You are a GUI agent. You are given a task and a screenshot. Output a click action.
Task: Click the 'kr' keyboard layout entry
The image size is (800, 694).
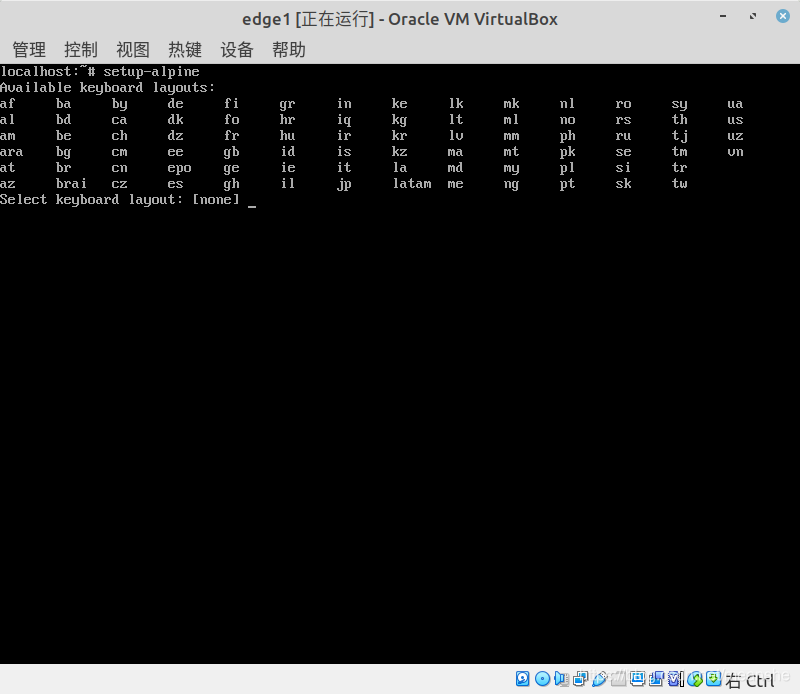pyautogui.click(x=399, y=136)
